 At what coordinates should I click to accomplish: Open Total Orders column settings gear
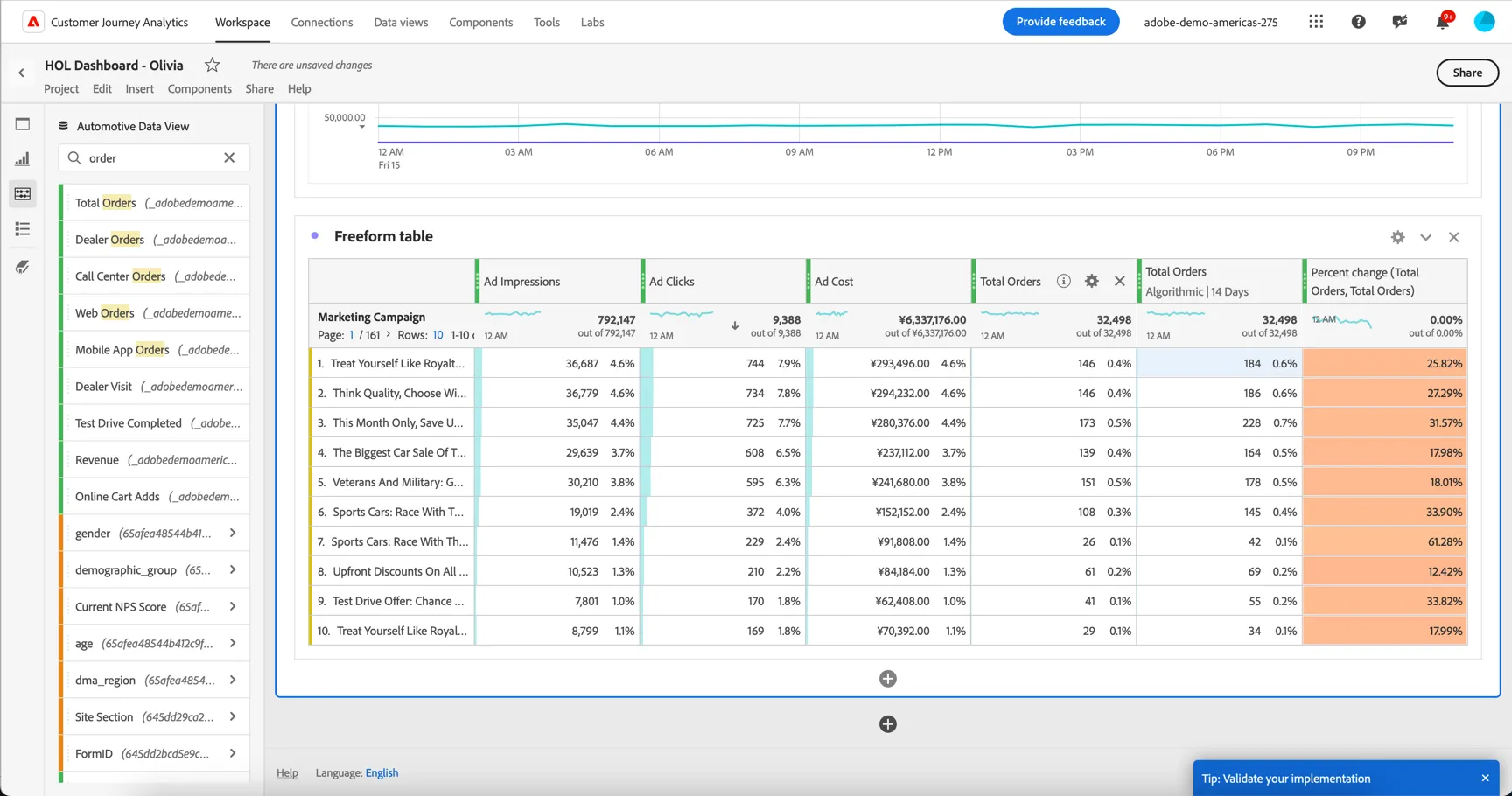click(x=1092, y=281)
